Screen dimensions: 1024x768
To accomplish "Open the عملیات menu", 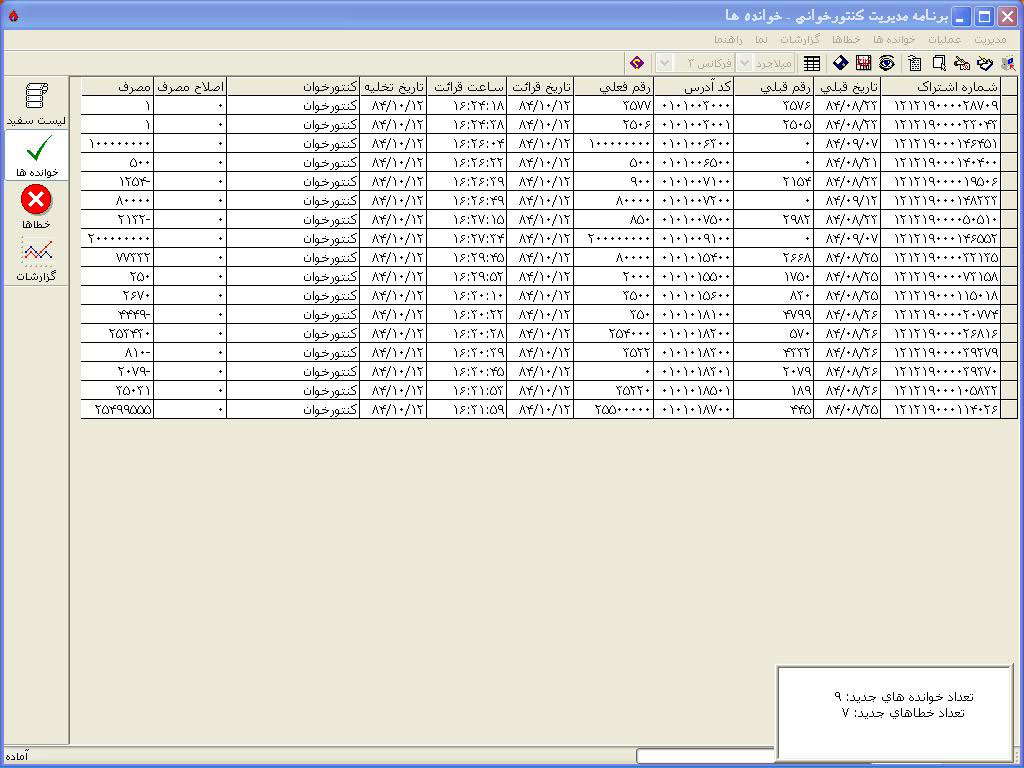I will point(945,39).
